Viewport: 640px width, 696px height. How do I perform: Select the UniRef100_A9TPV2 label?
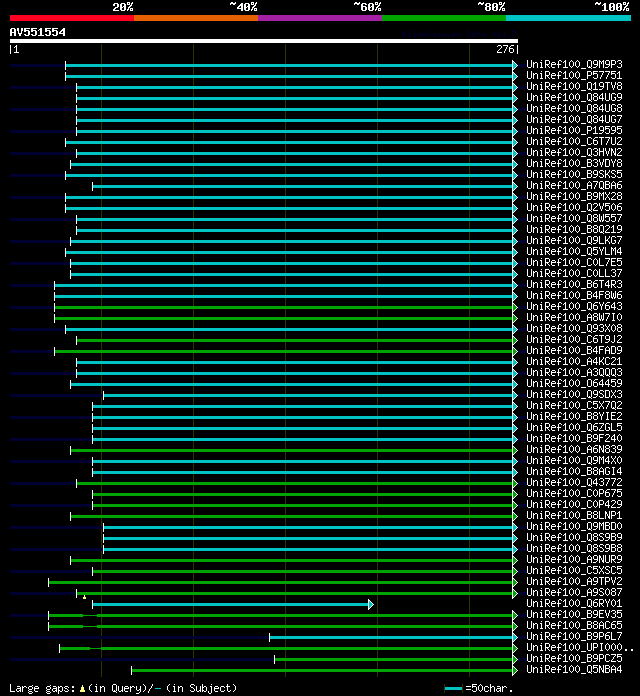574,582
